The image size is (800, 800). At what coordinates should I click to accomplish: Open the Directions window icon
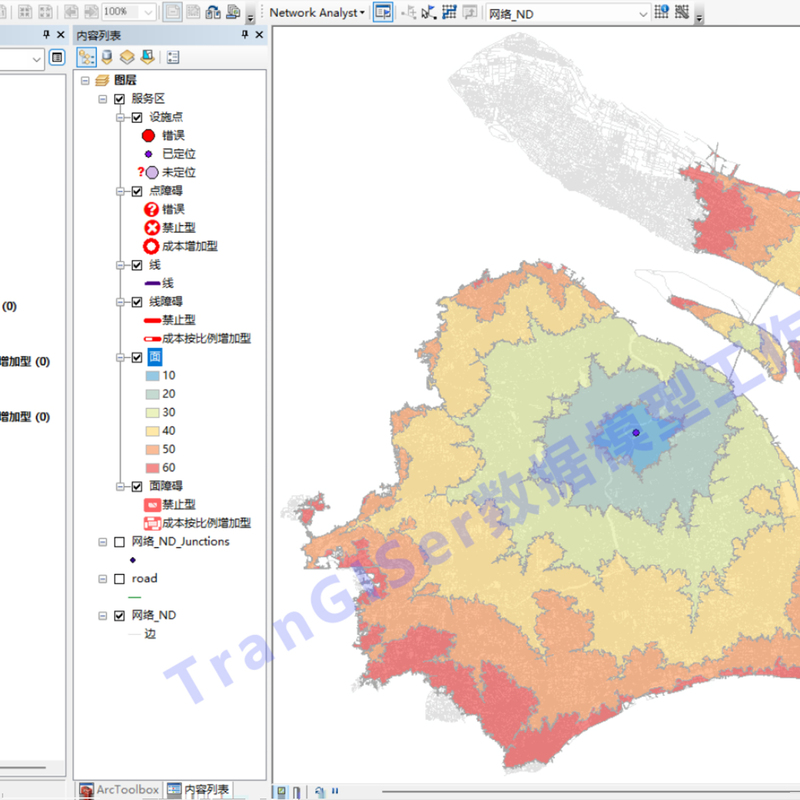point(468,12)
